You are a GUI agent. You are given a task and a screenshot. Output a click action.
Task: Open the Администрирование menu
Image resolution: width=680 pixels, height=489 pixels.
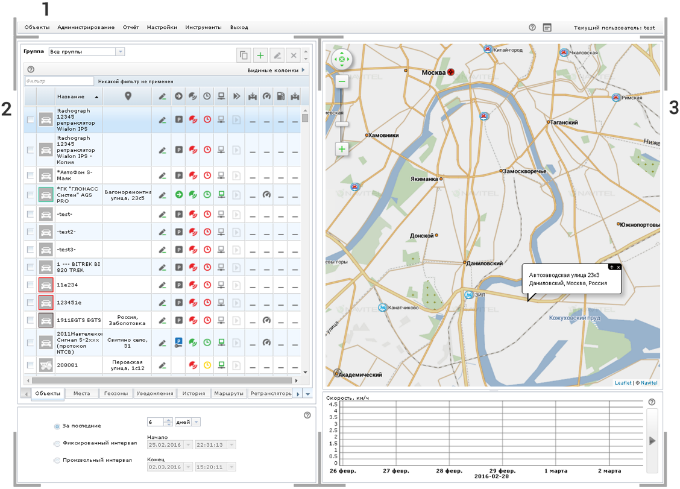tap(86, 27)
